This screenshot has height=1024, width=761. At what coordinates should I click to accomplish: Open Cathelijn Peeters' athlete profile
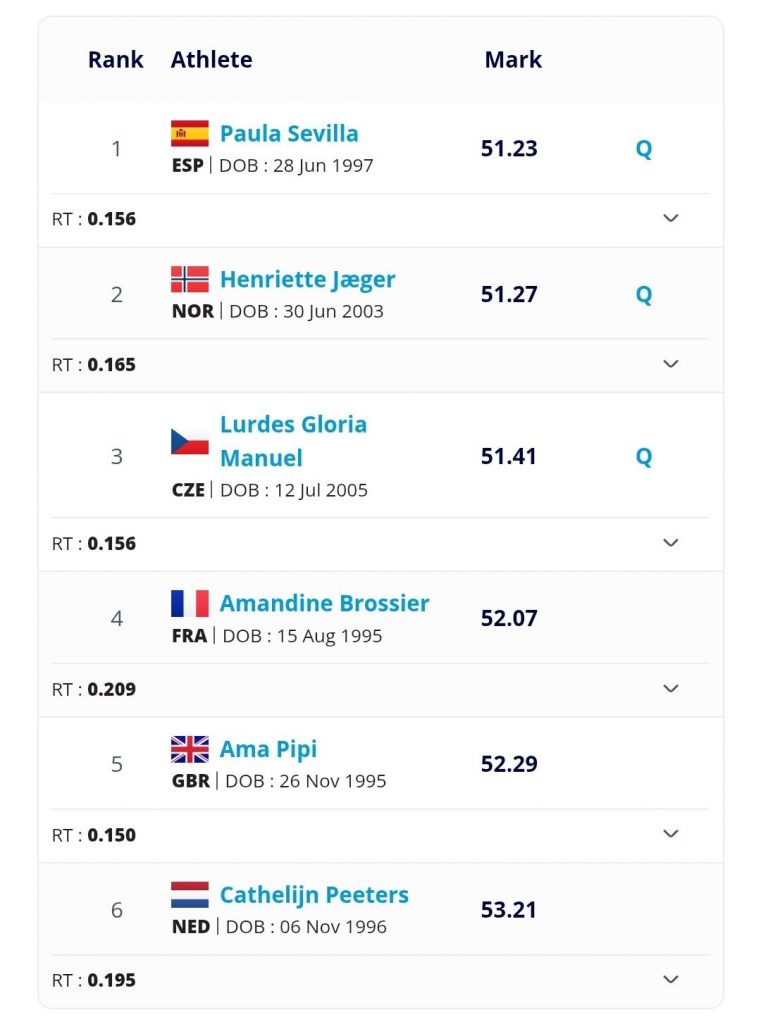pyautogui.click(x=314, y=895)
